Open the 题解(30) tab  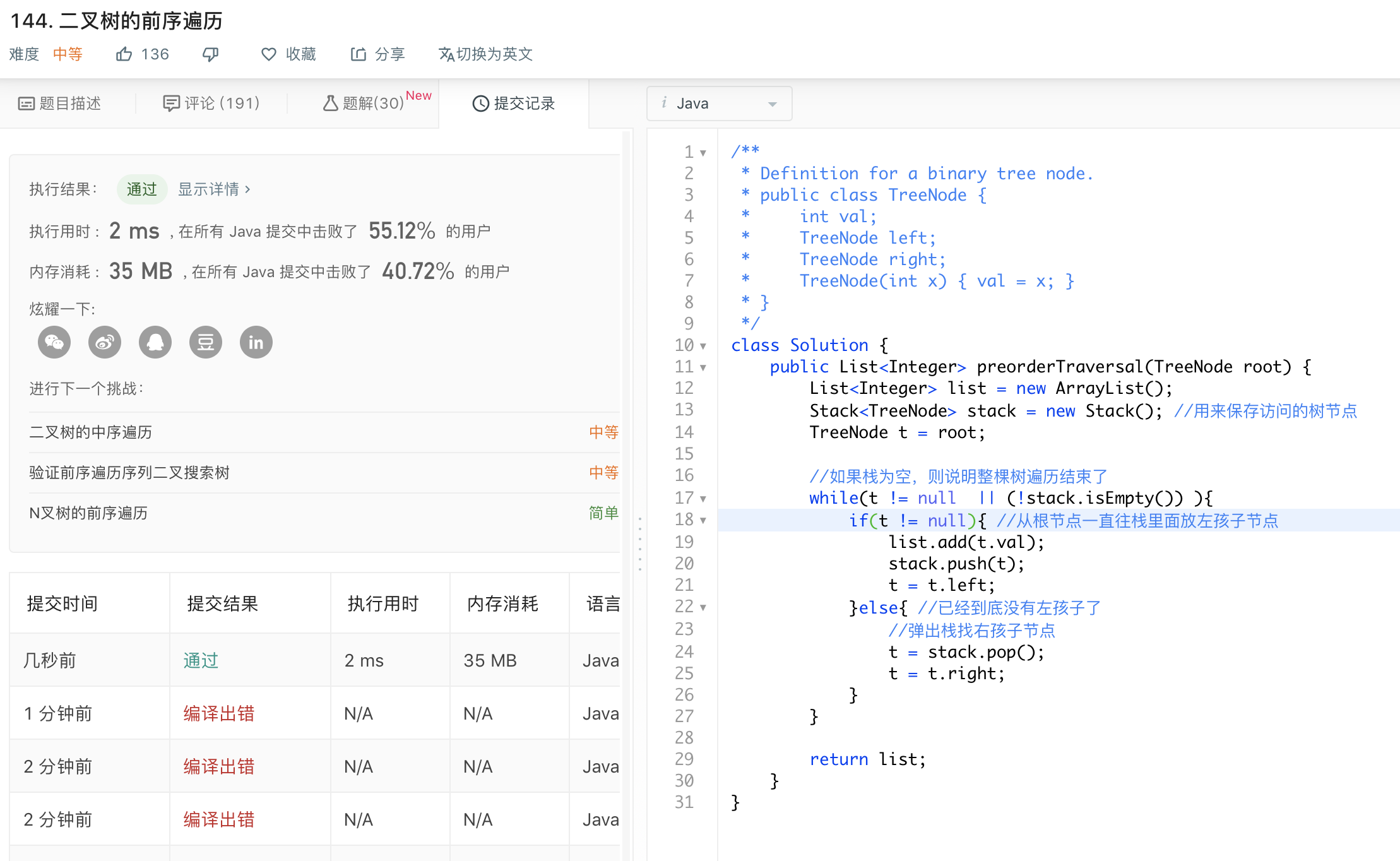(364, 104)
